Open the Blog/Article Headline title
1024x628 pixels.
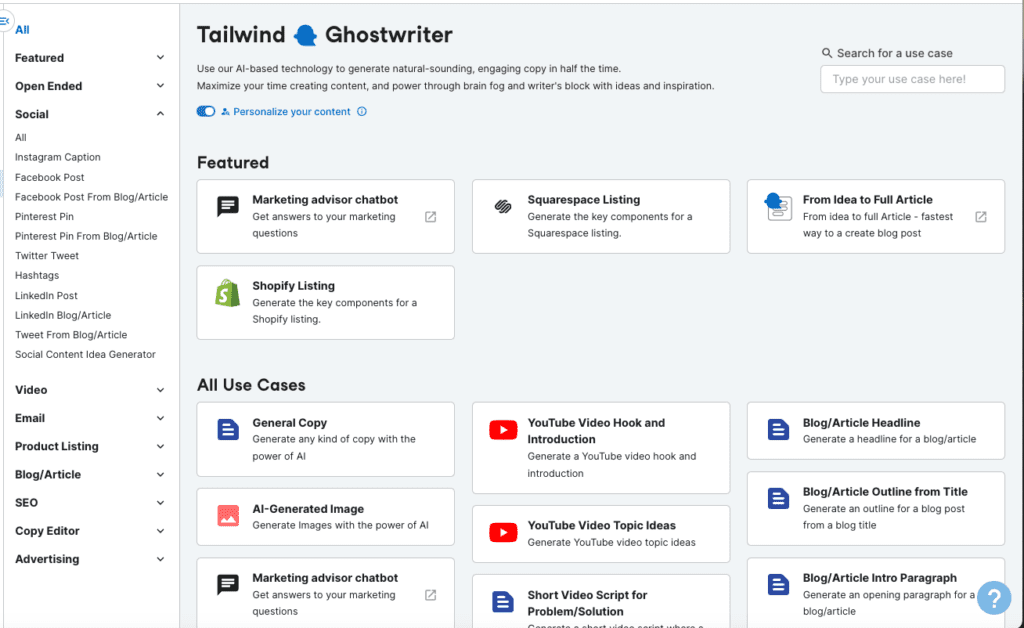[x=861, y=423]
